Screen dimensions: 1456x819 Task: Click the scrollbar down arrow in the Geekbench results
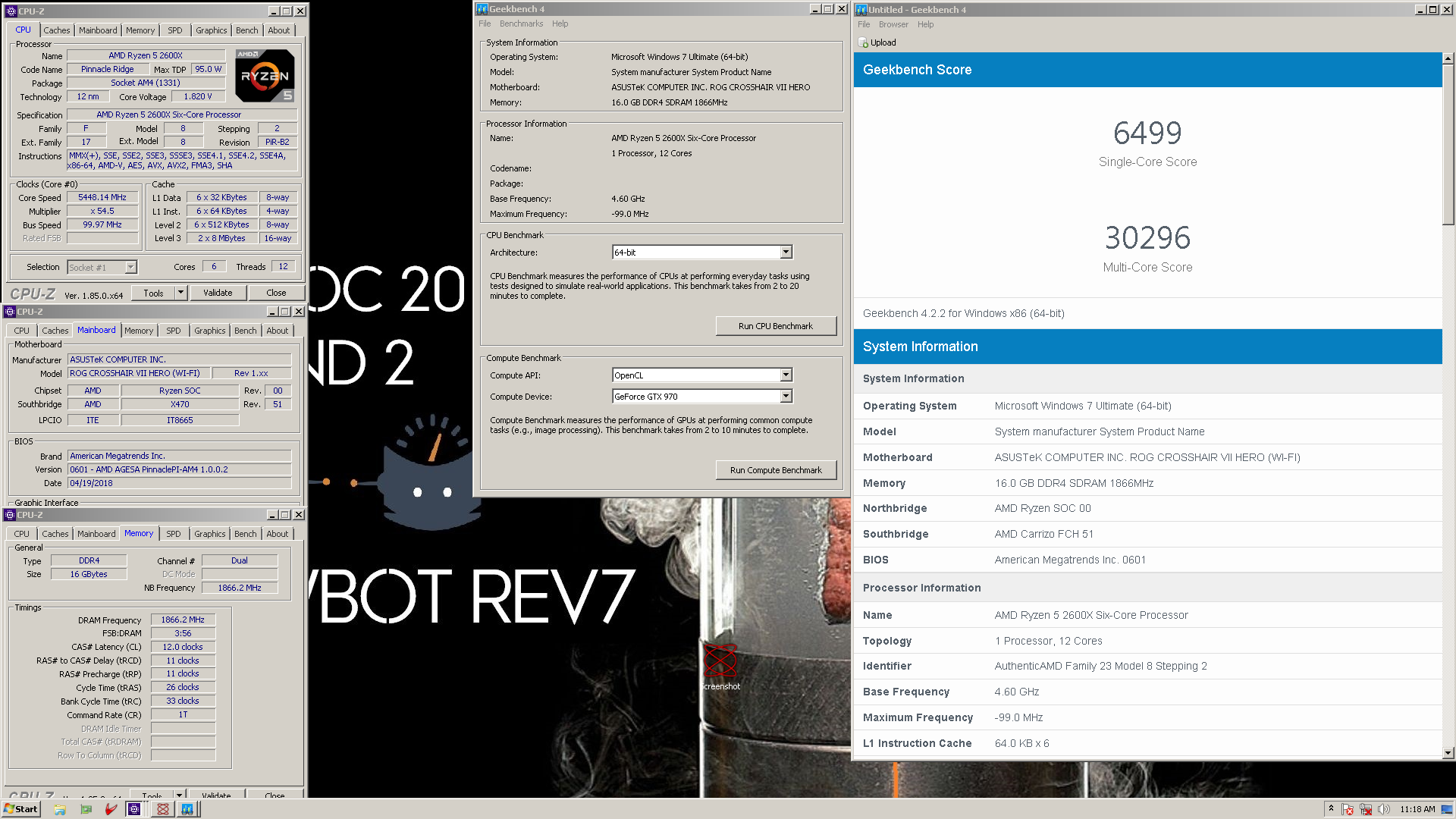pyautogui.click(x=1448, y=753)
